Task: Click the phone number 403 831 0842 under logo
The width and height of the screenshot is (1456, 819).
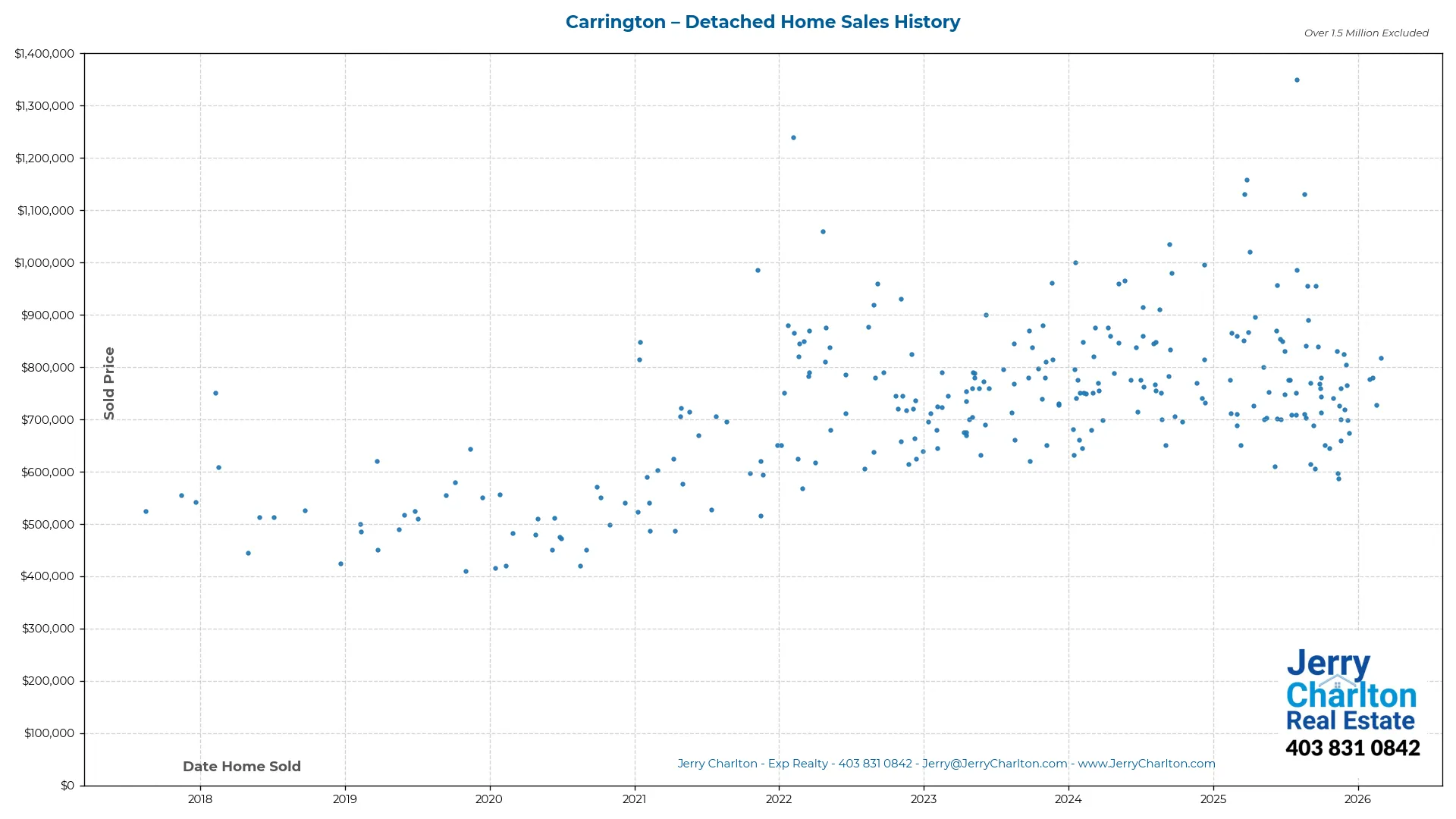Action: 1352,748
